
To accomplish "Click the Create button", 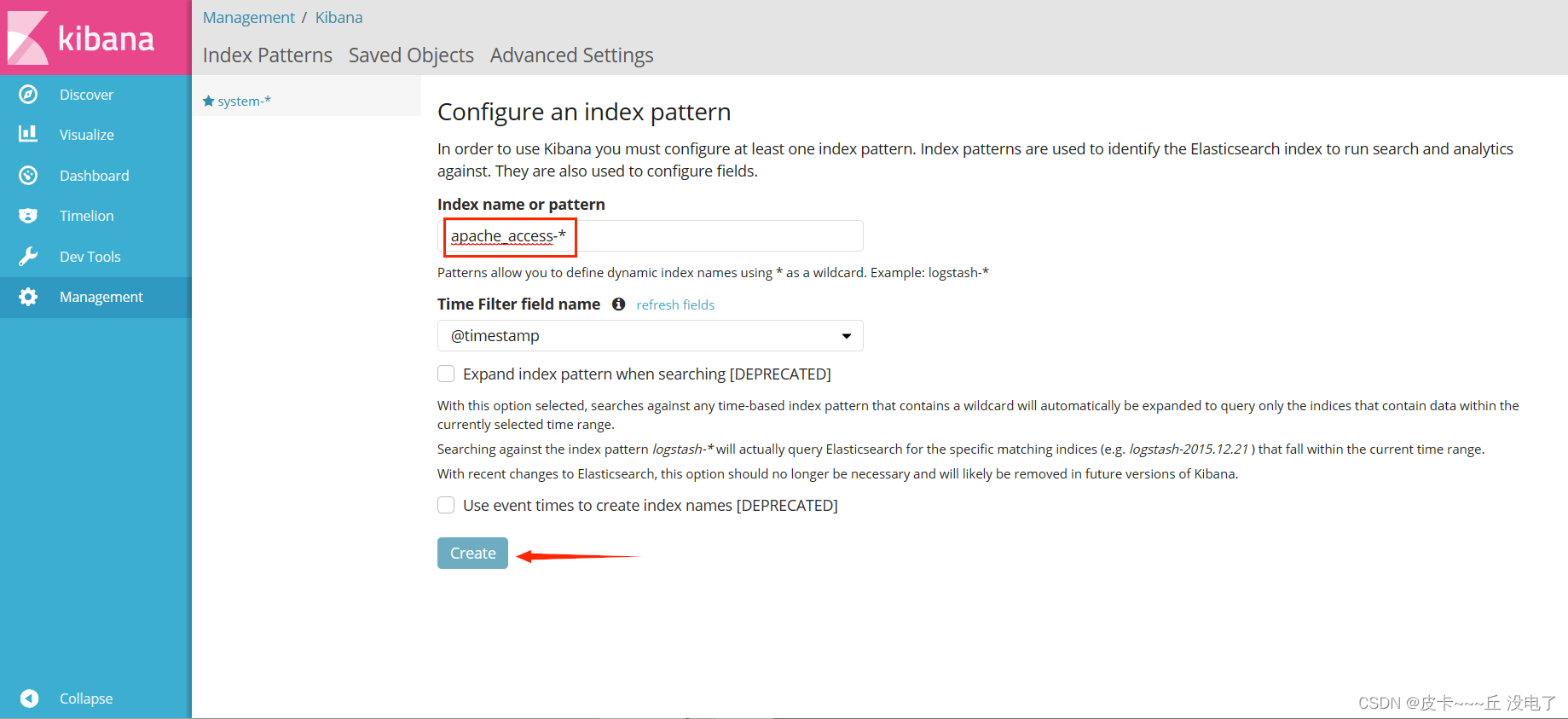I will point(472,553).
